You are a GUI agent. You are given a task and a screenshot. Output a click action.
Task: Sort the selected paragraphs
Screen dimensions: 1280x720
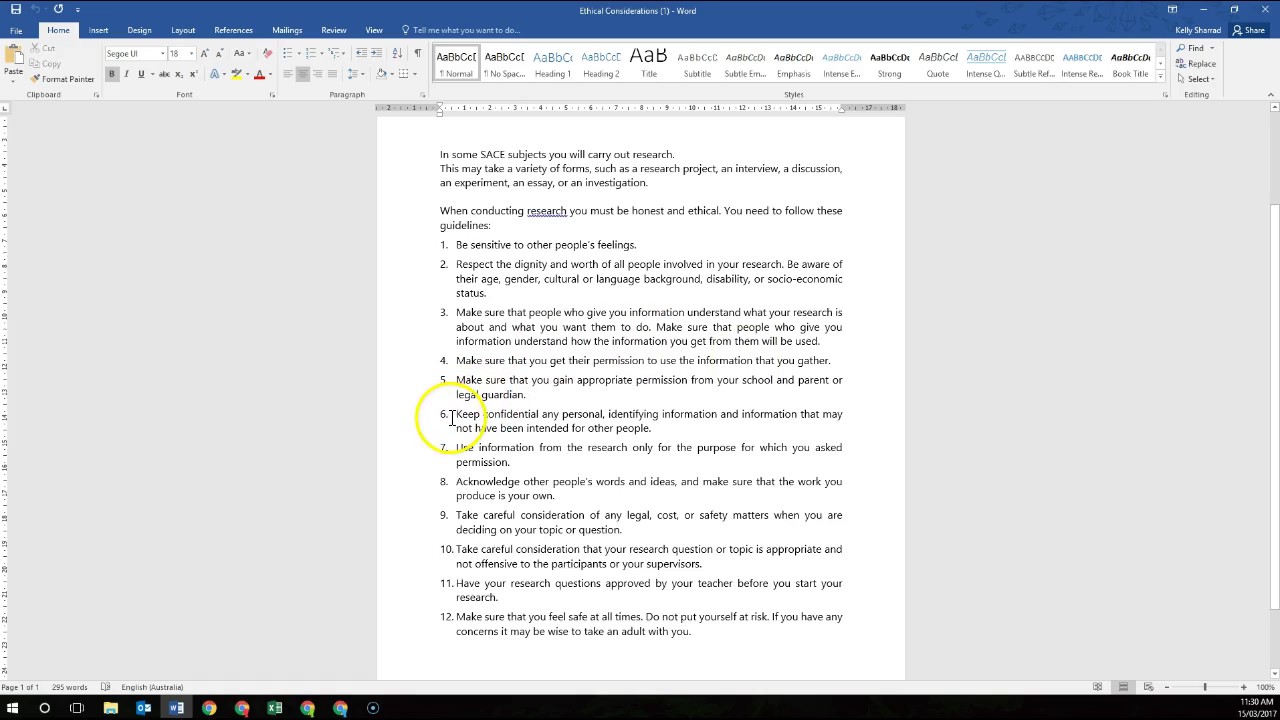point(398,53)
